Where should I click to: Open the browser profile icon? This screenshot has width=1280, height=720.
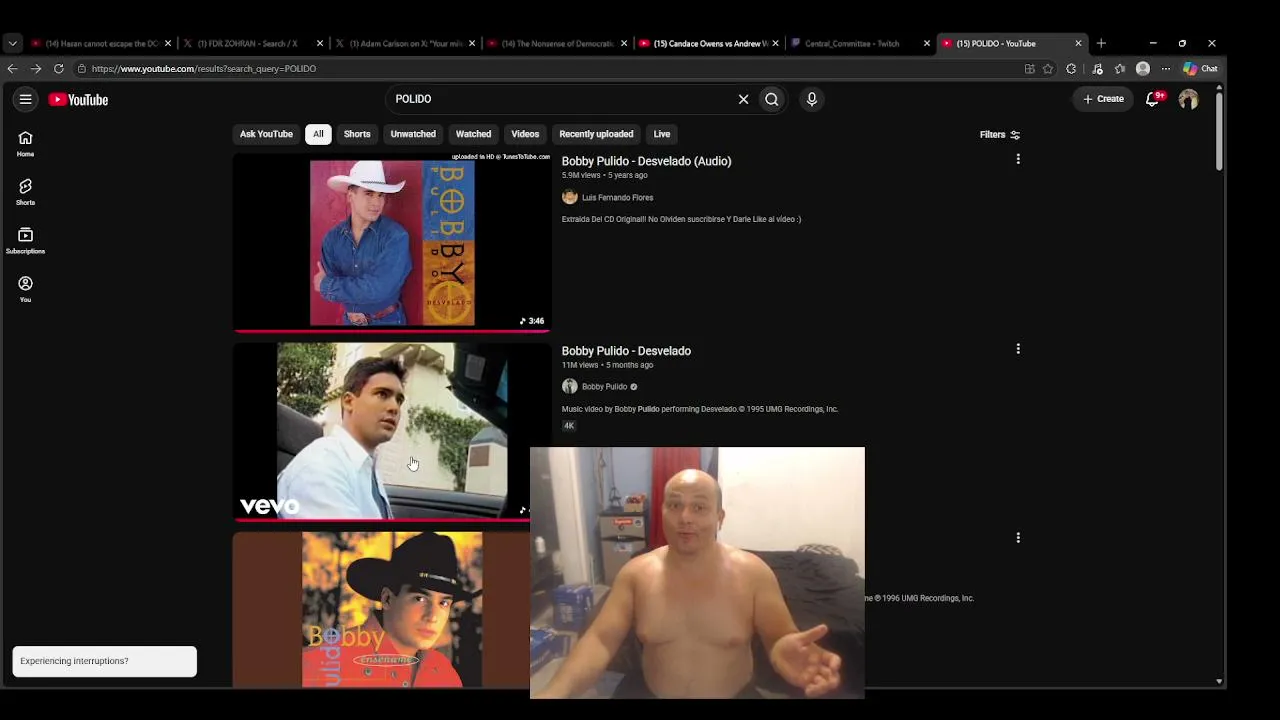pyautogui.click(x=1143, y=69)
